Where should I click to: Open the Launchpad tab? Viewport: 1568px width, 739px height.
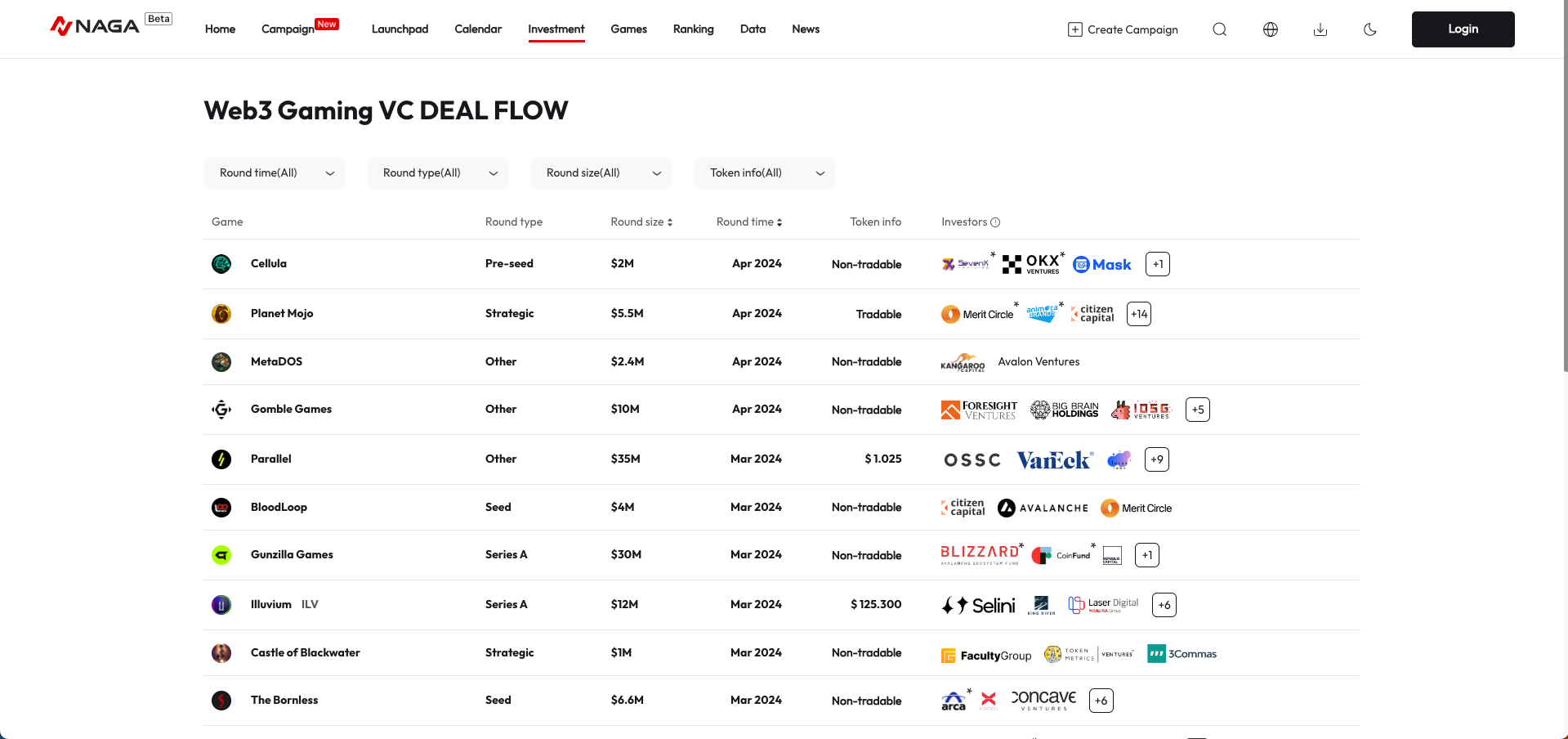point(400,29)
